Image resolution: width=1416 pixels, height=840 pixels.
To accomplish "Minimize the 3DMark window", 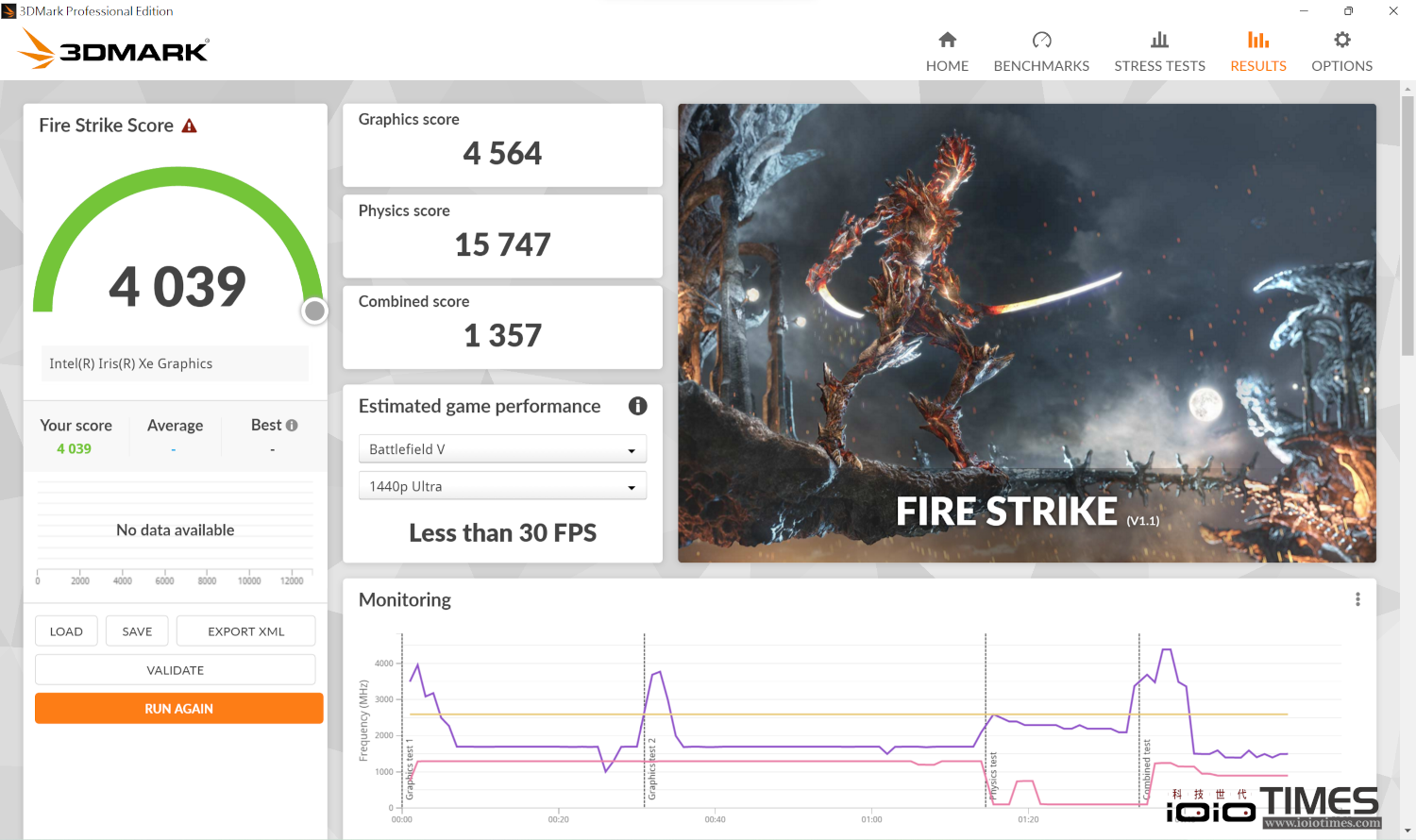I will (x=1304, y=11).
